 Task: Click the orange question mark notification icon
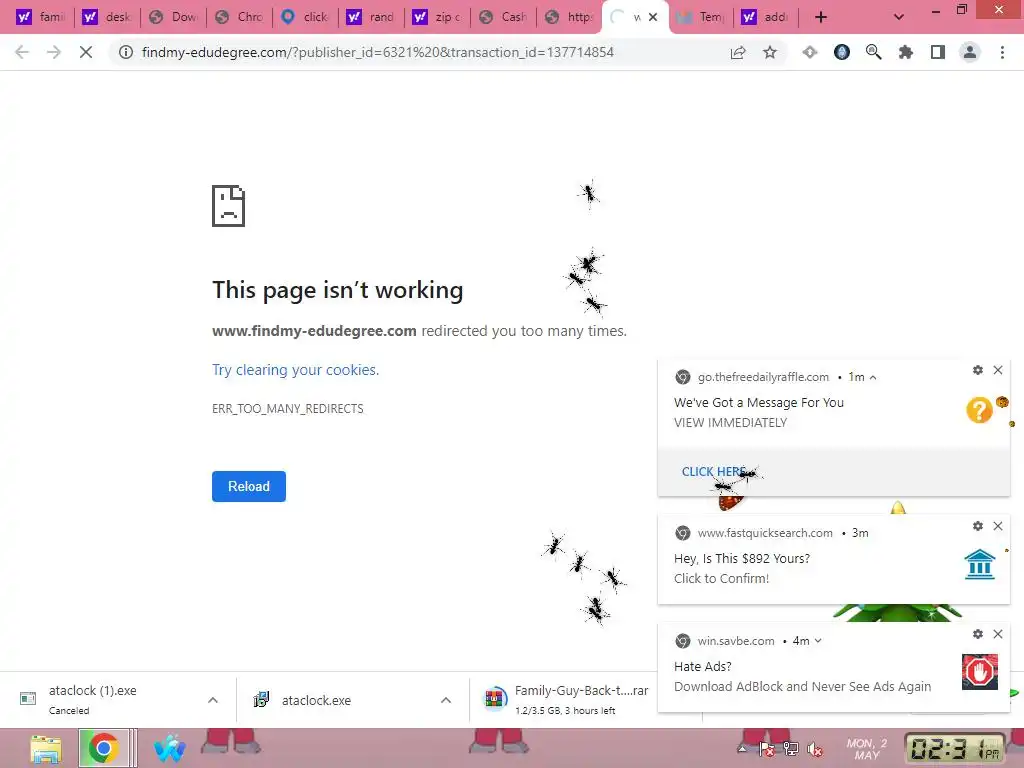[x=979, y=410]
